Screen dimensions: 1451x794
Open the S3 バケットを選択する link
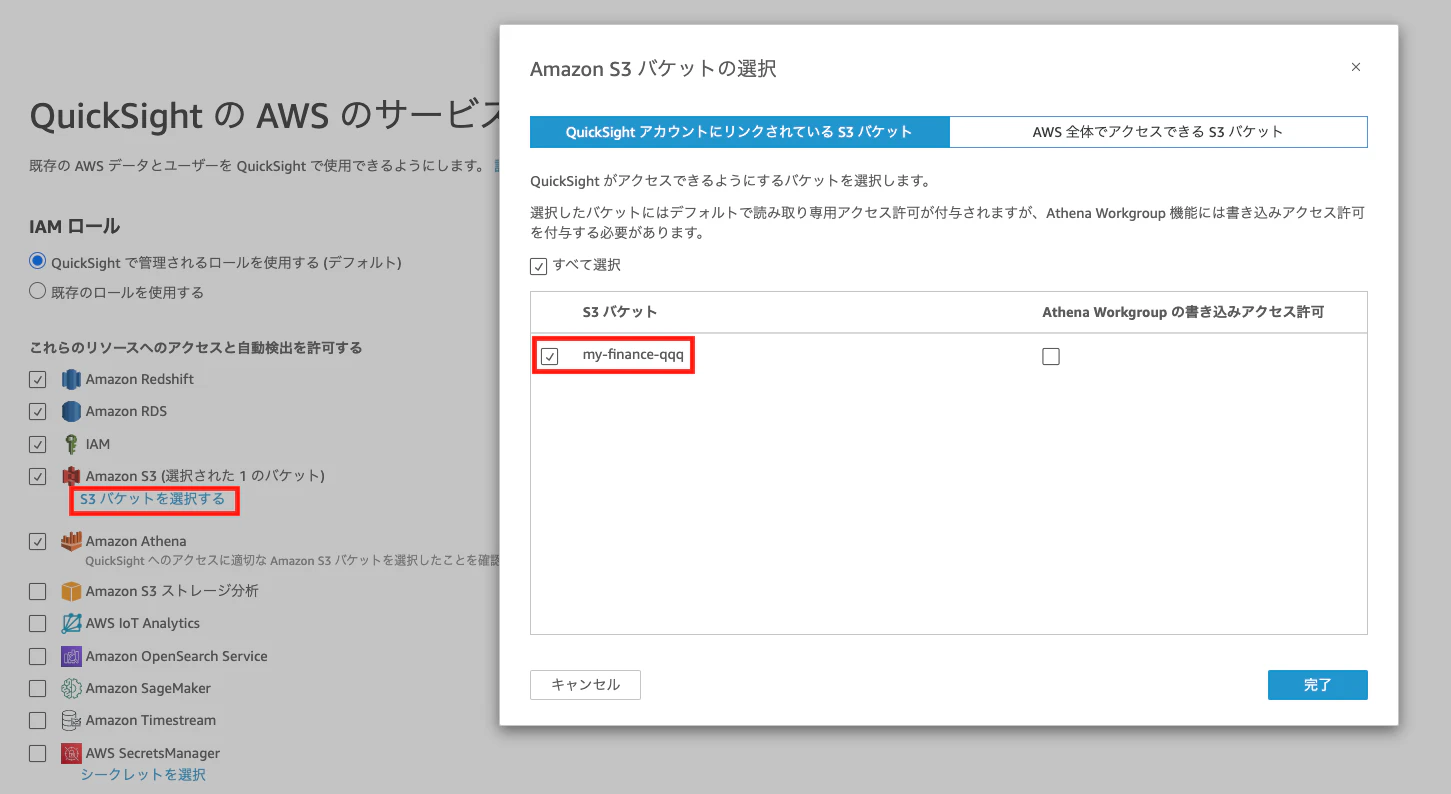click(x=153, y=499)
